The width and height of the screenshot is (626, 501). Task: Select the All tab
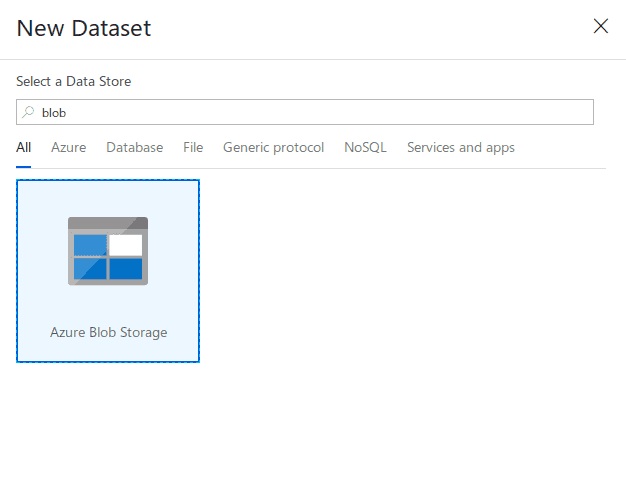pyautogui.click(x=24, y=147)
